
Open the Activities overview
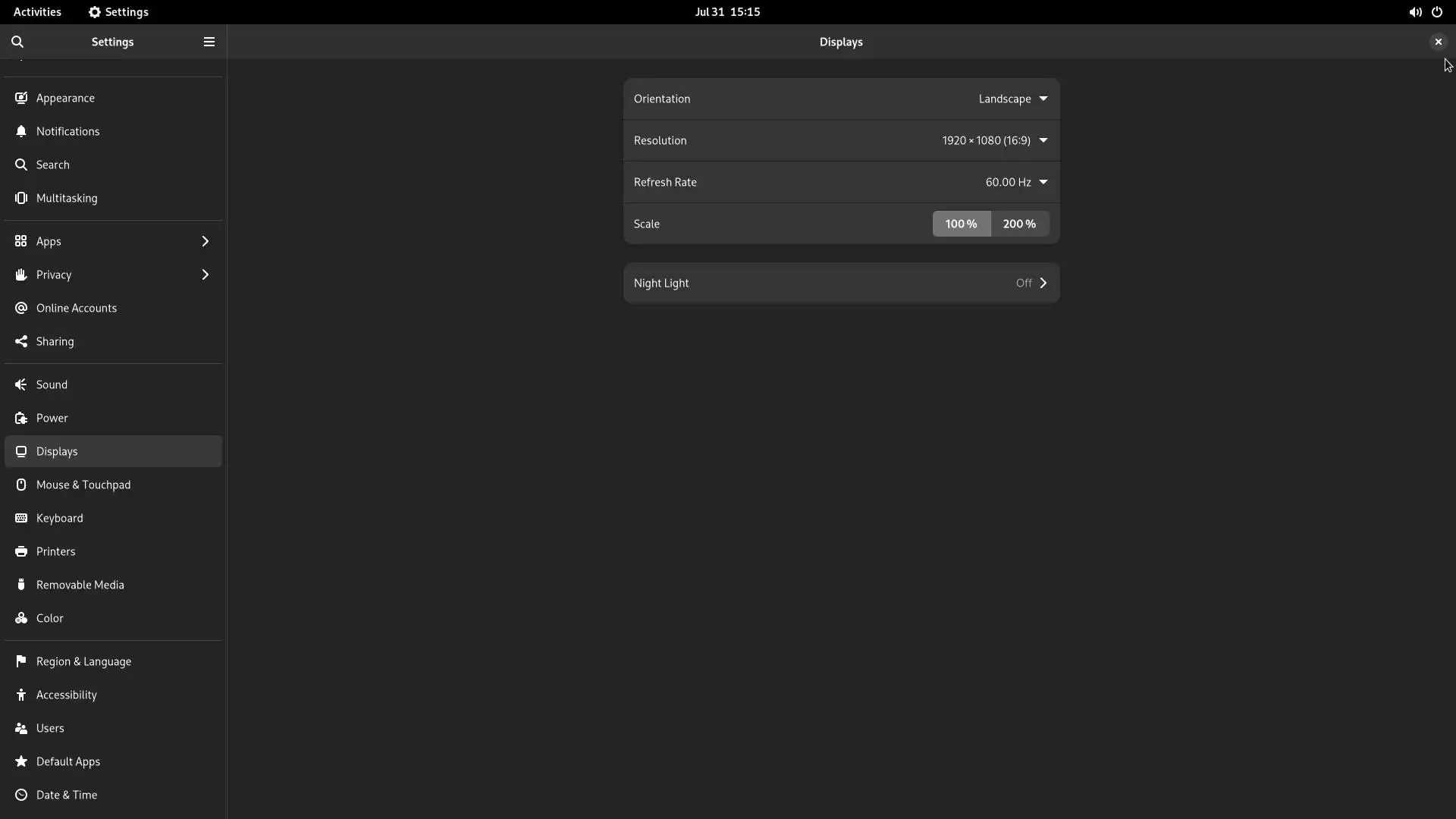(37, 12)
